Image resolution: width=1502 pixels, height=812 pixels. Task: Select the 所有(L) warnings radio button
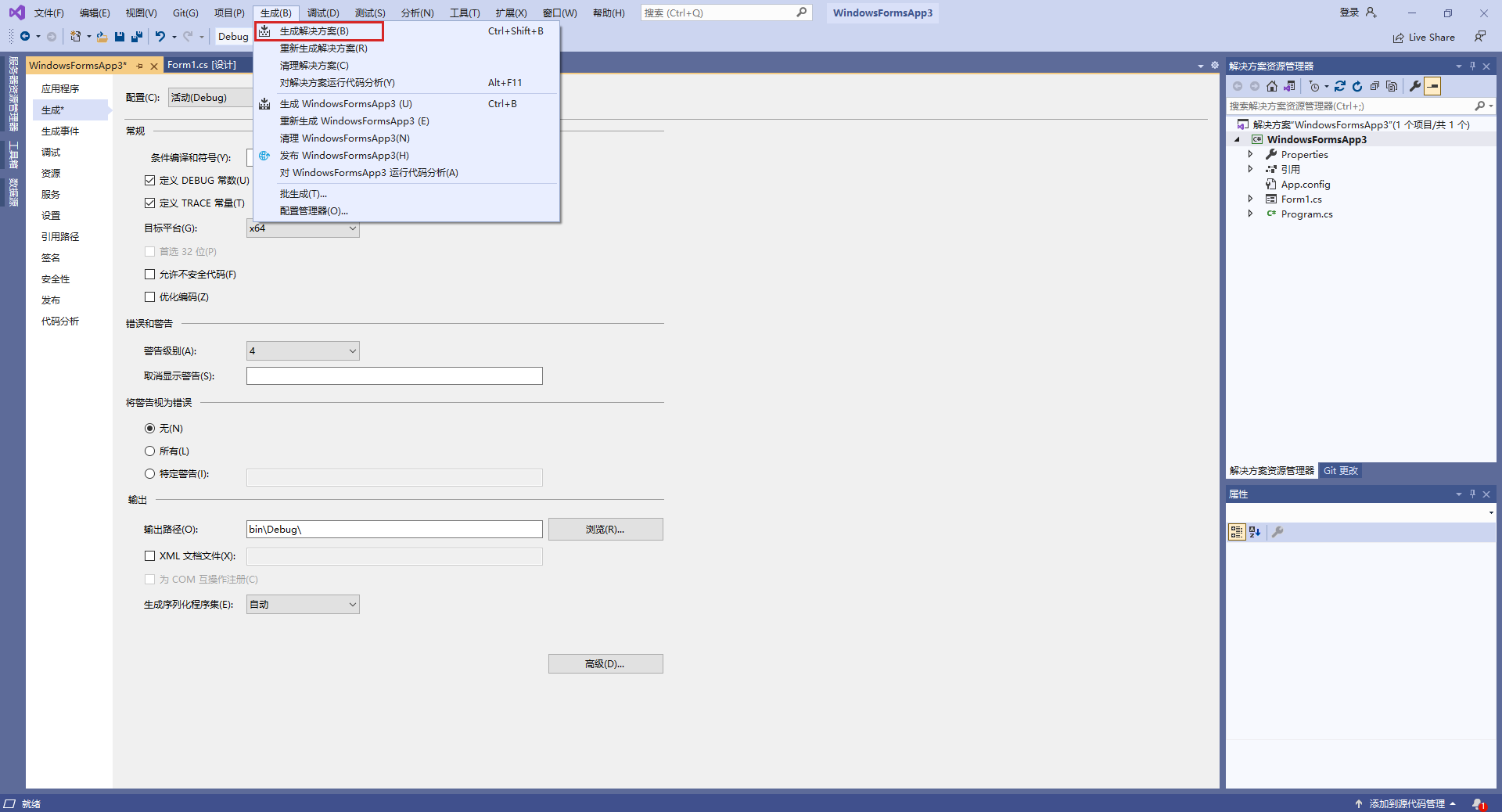(149, 451)
